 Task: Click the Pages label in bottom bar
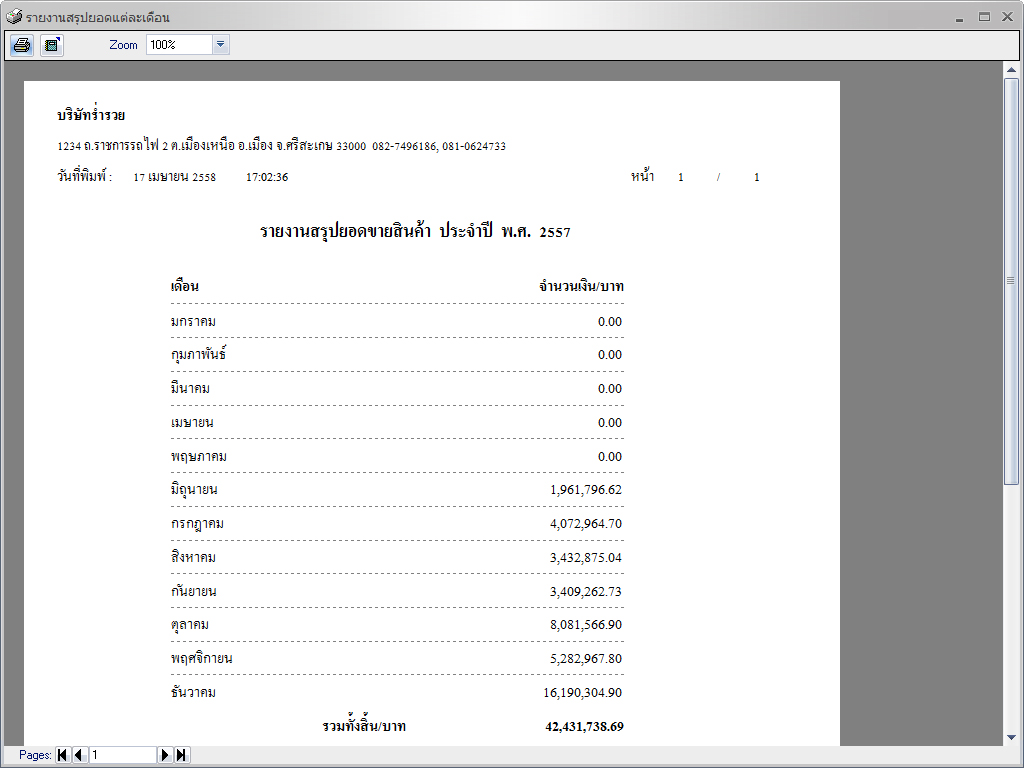point(35,755)
